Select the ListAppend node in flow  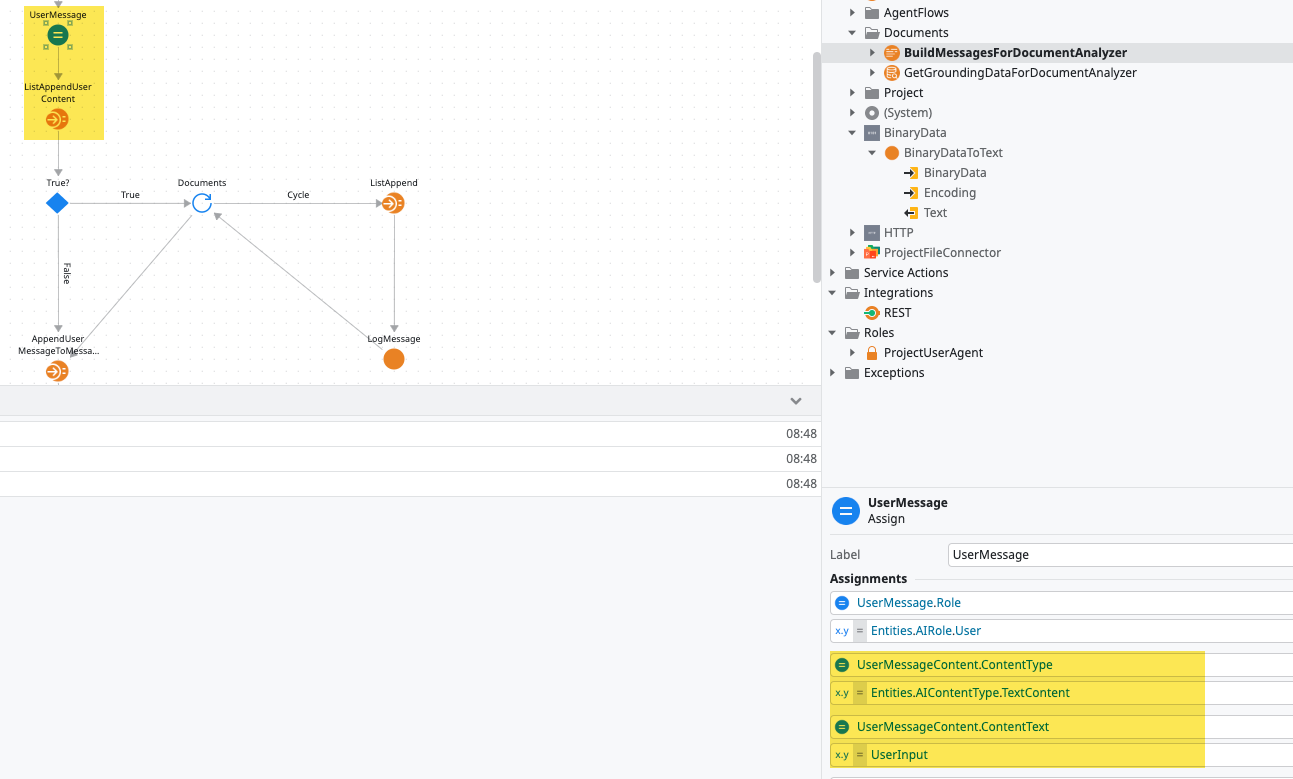393,204
